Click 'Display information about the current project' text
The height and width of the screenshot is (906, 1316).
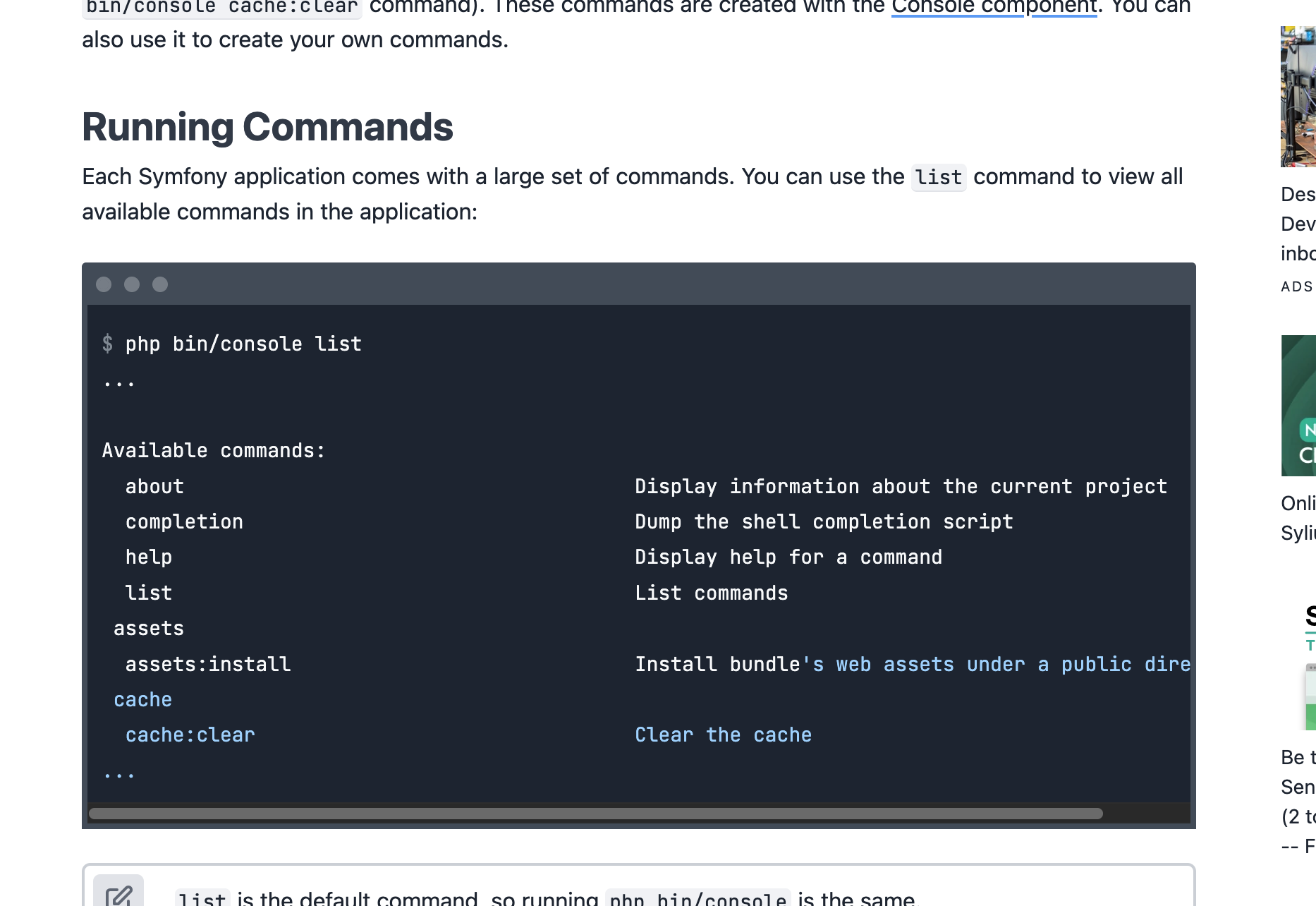(901, 486)
